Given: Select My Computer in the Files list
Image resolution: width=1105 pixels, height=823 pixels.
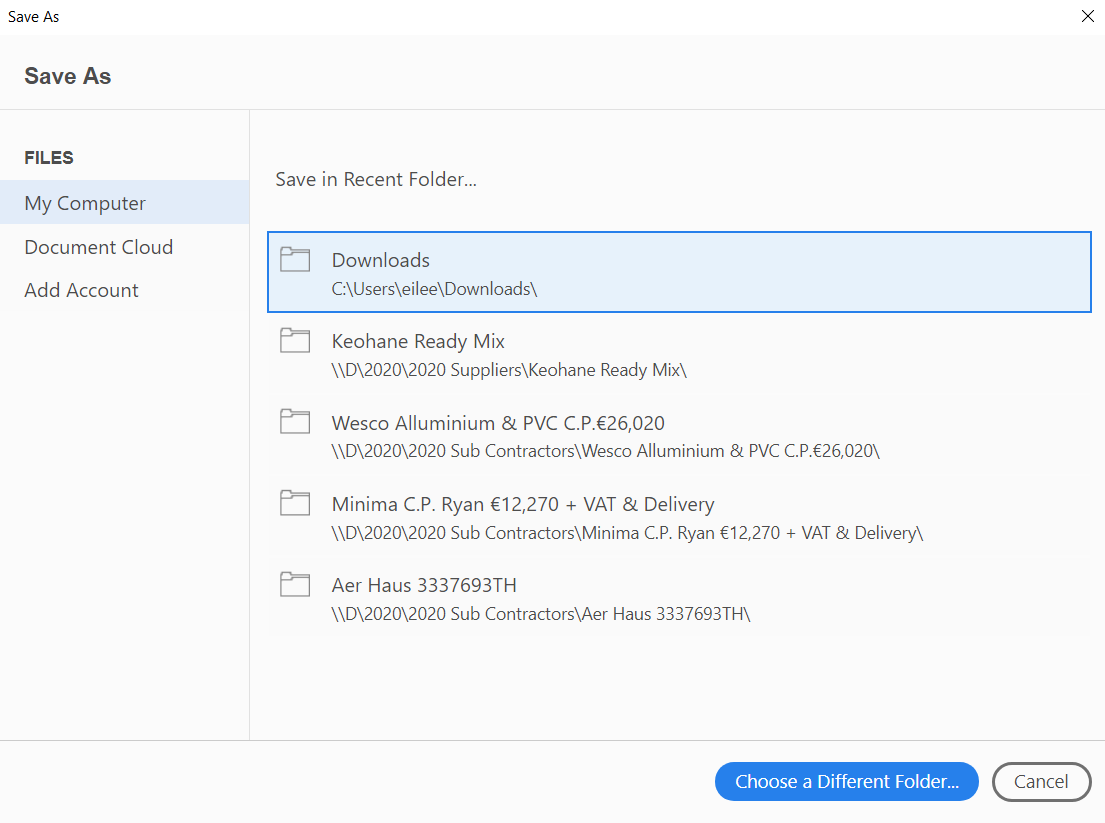Looking at the screenshot, I should click(x=124, y=203).
